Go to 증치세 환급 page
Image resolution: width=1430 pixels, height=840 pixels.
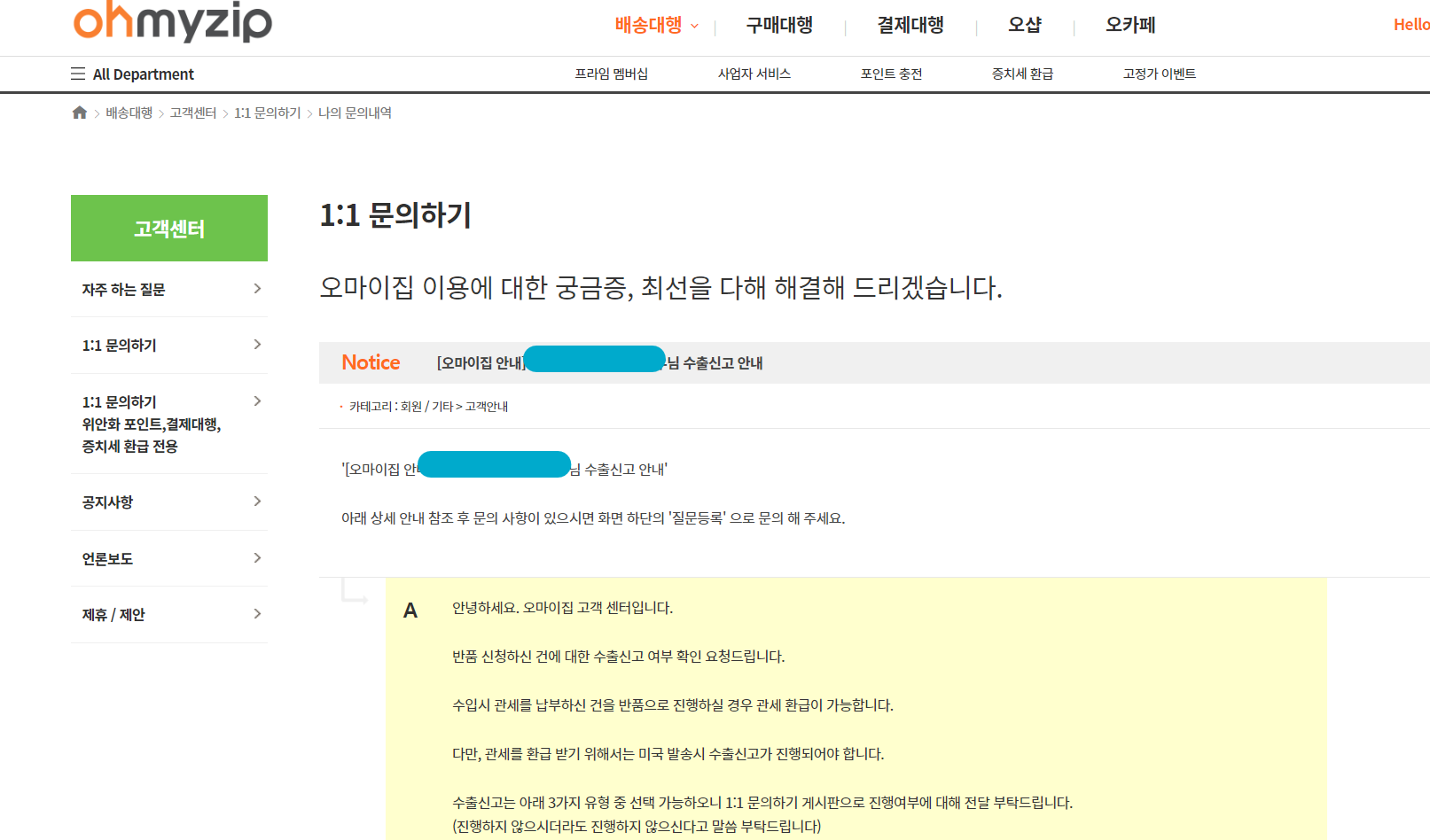click(x=1023, y=74)
